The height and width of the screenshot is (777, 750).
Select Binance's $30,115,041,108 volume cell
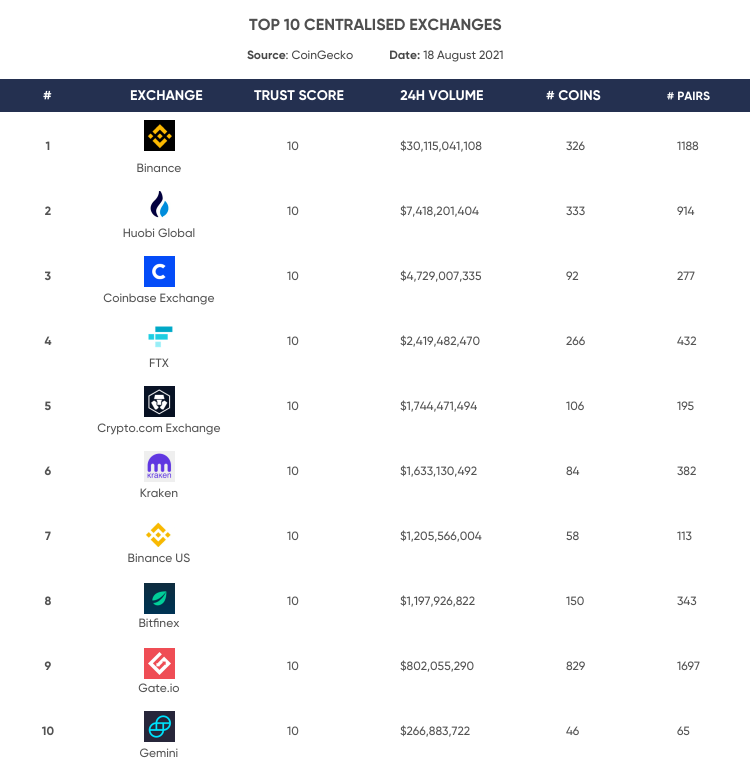441,146
